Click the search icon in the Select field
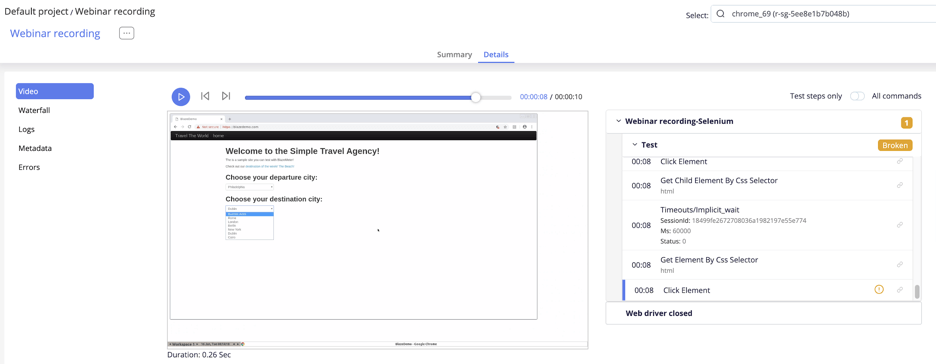The height and width of the screenshot is (364, 936). (x=721, y=14)
